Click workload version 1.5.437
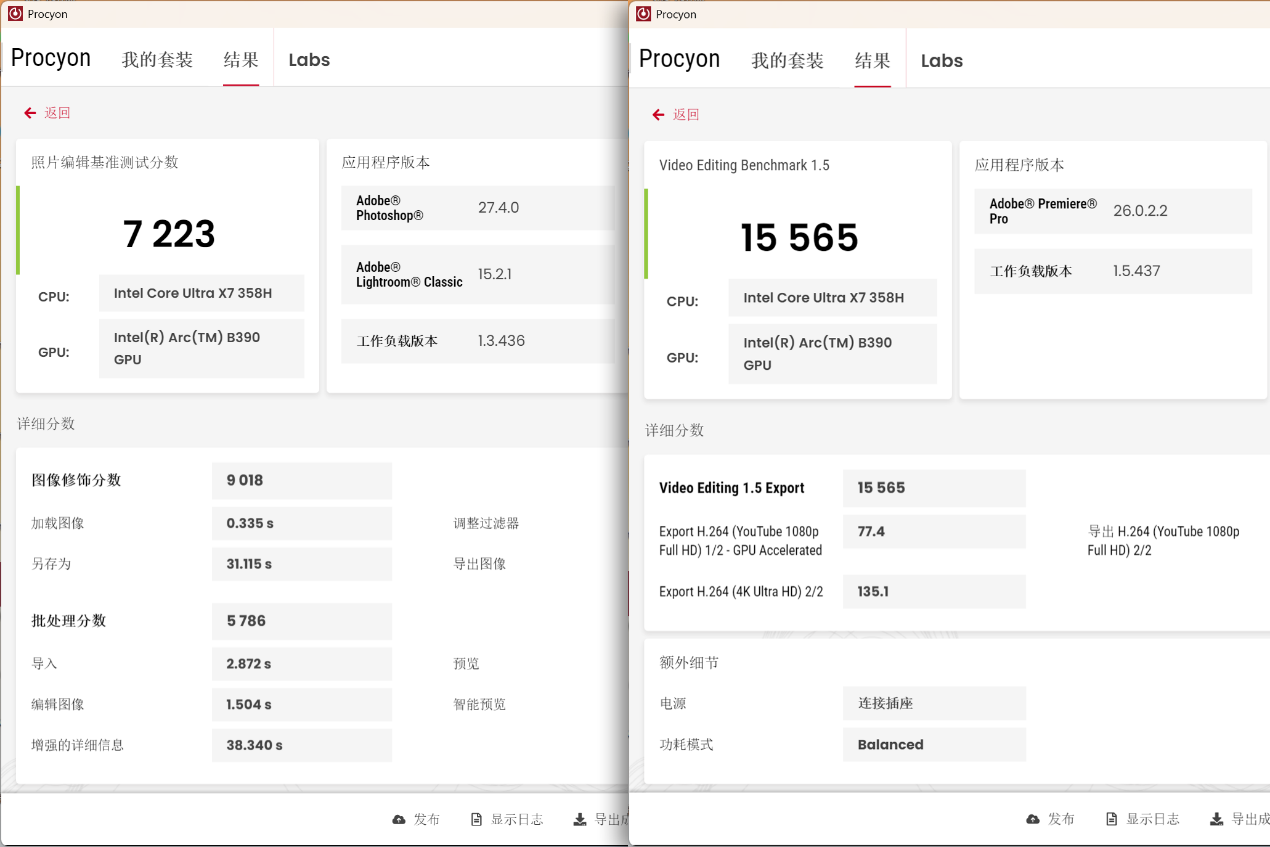The height and width of the screenshot is (847, 1270). click(1136, 271)
